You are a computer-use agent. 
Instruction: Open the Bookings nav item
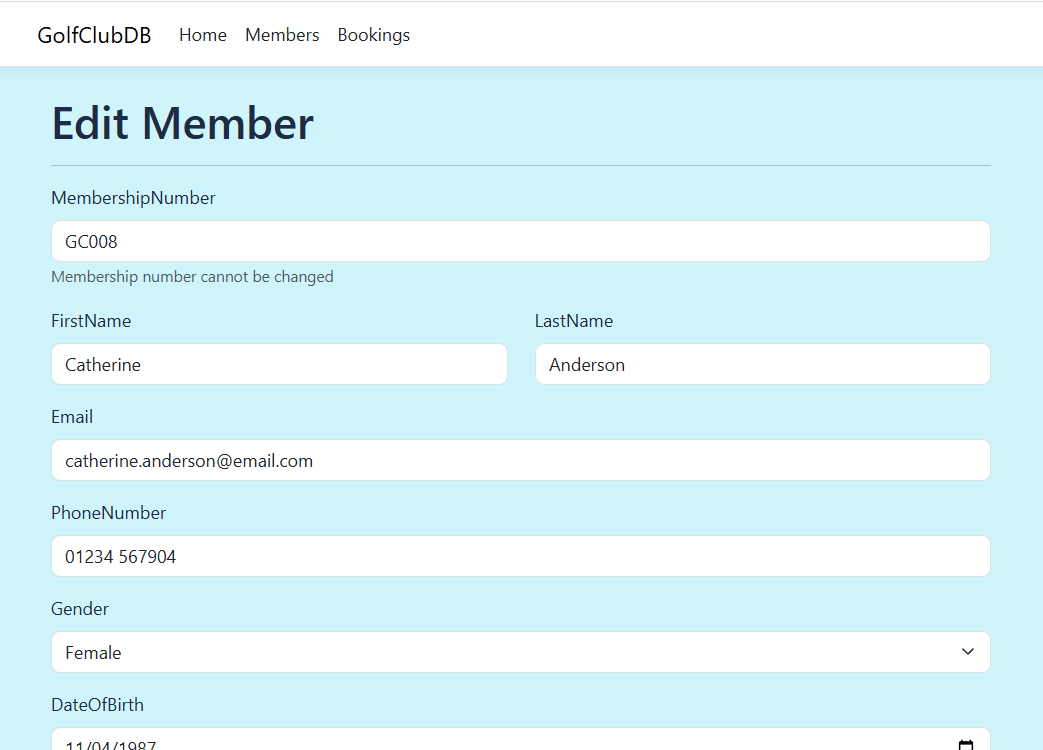pos(374,35)
